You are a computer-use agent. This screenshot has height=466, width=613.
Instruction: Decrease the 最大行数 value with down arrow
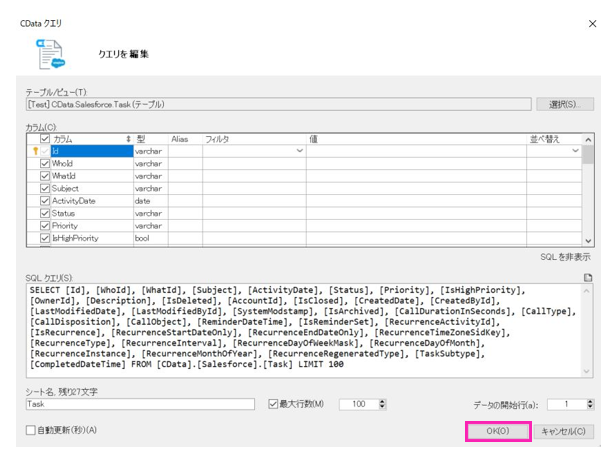(382, 407)
